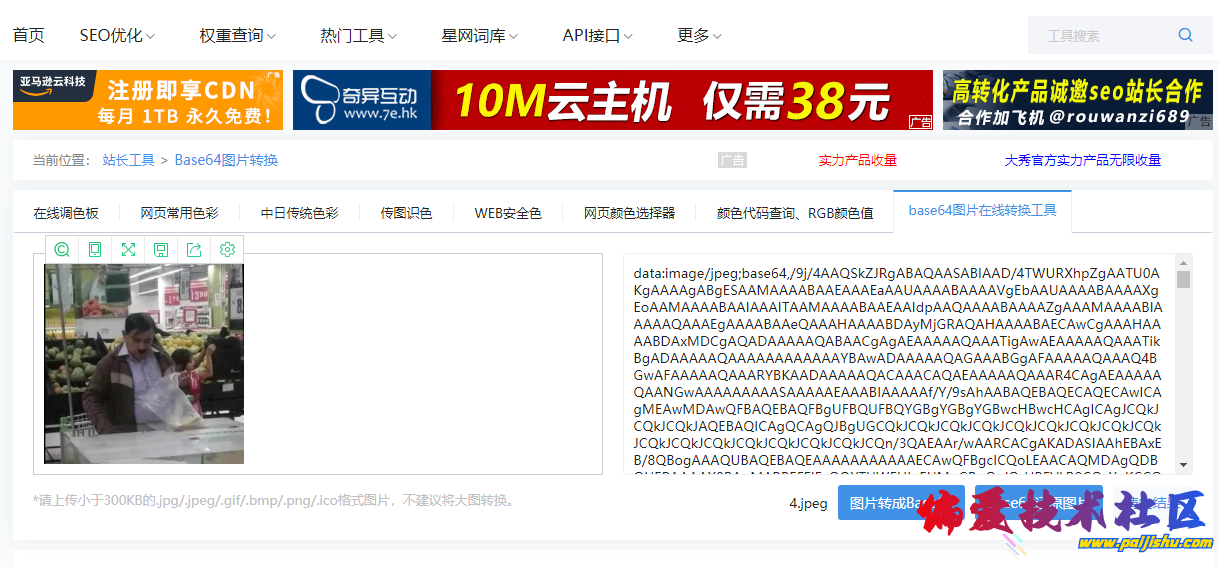The image size is (1219, 567).
Task: Click the 图片转成Base64 blue button
Action: tap(901, 503)
